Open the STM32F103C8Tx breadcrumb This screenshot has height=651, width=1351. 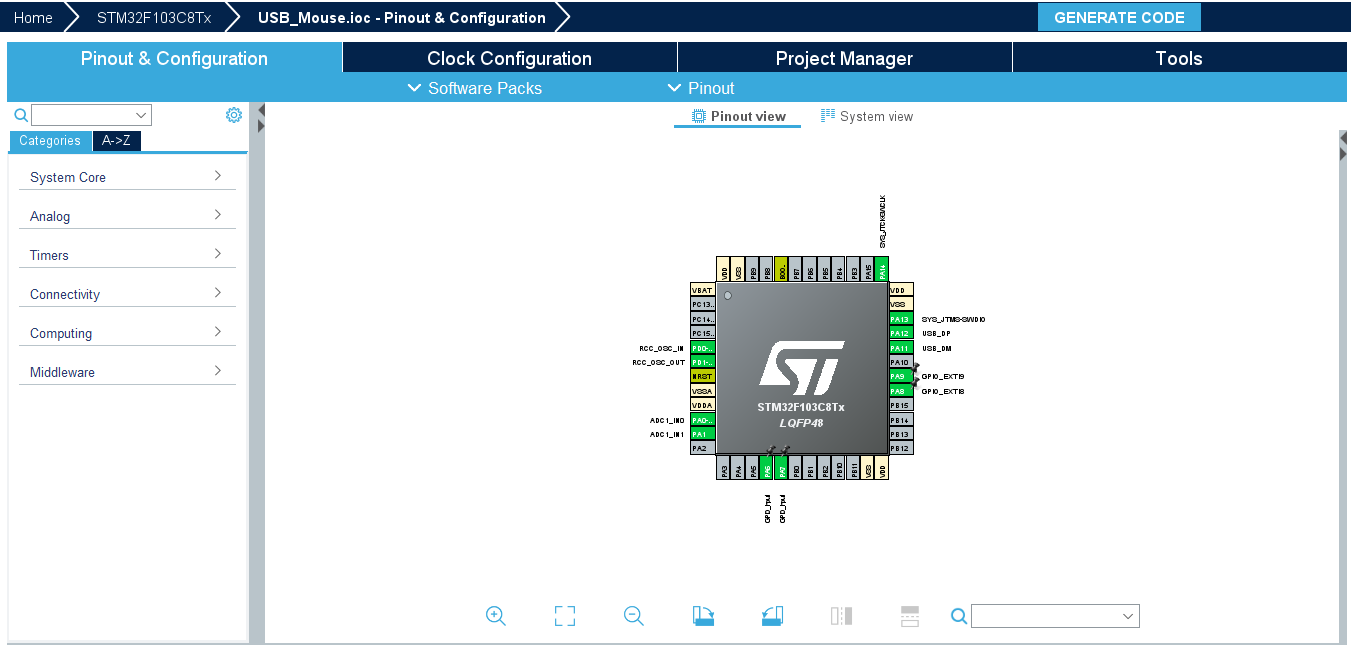pos(154,18)
